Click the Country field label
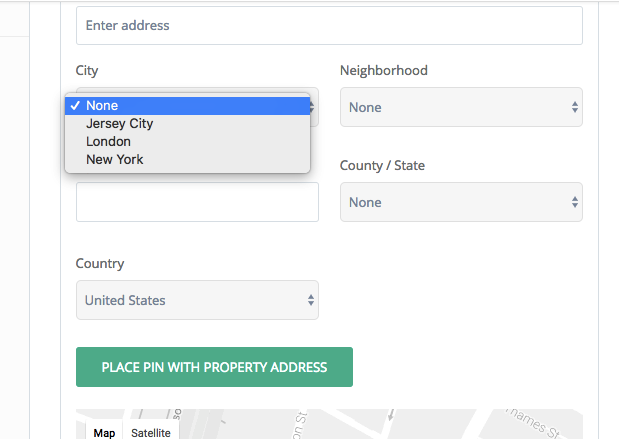Screen dimensions: 619x439 coord(100,263)
